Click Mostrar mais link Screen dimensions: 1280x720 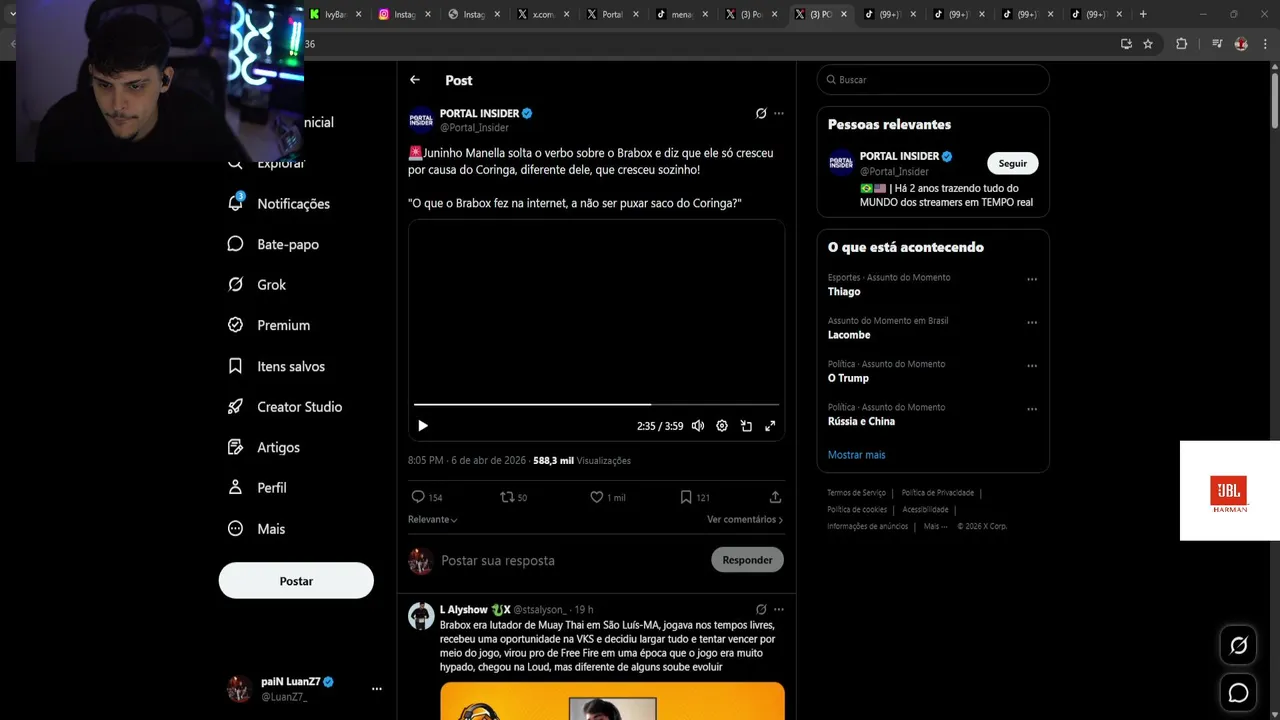pos(856,455)
